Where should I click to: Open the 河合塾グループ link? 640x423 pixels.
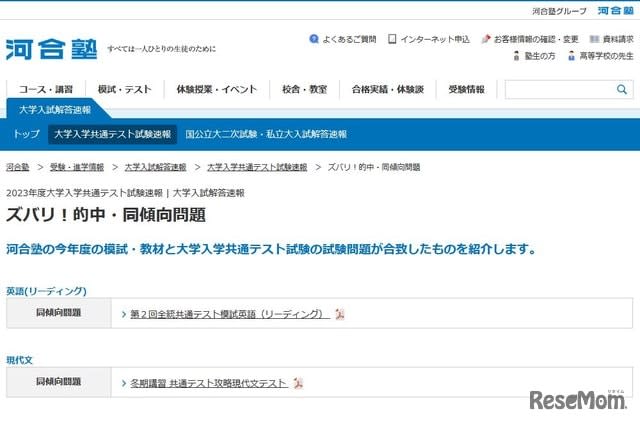(x=559, y=11)
